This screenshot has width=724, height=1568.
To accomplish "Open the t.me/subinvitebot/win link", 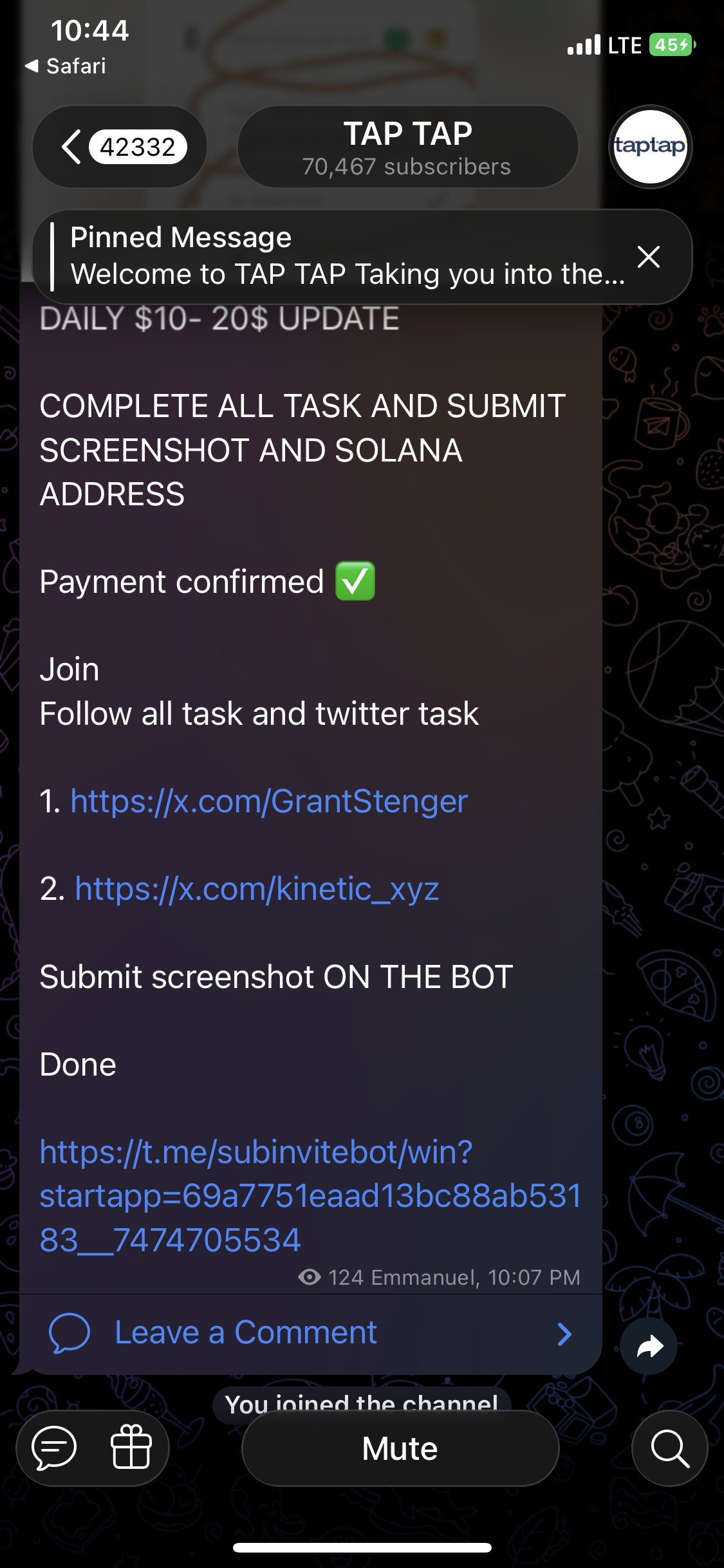I will 310,1195.
